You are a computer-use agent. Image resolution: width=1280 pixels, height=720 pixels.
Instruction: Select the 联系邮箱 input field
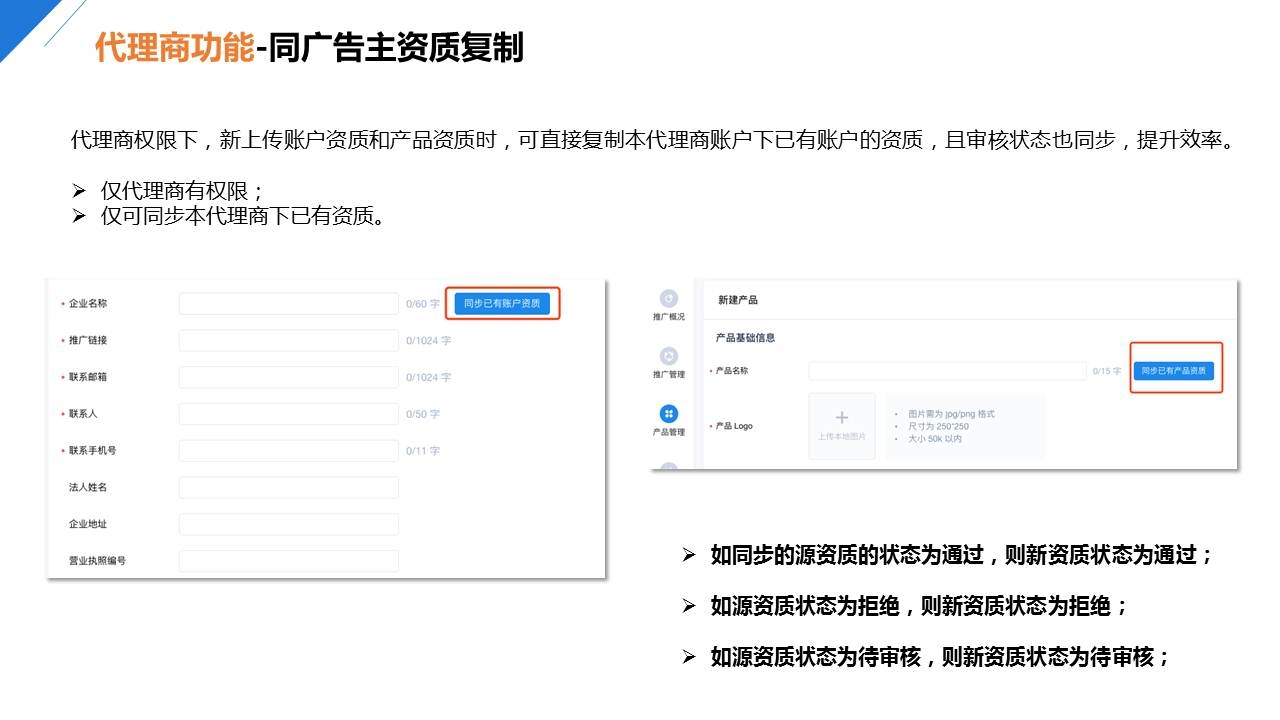[289, 378]
